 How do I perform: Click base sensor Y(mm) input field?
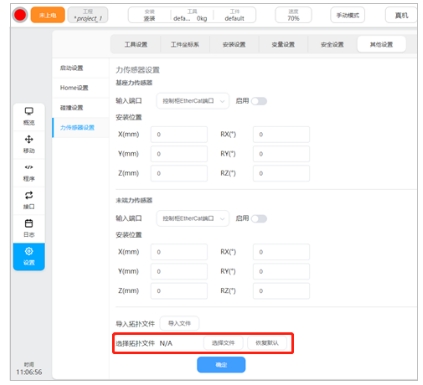(179, 154)
